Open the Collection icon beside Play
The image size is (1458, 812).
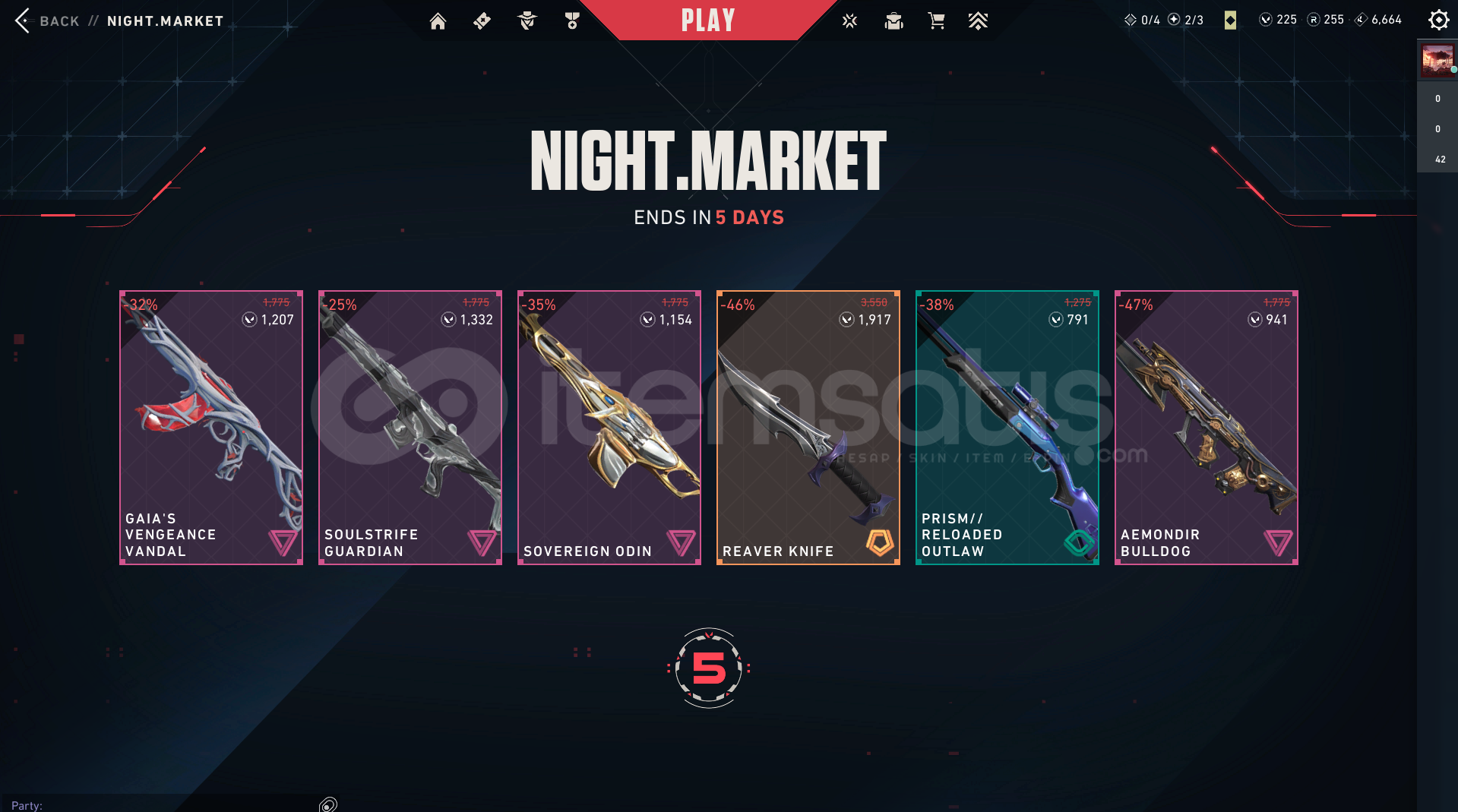(849, 21)
